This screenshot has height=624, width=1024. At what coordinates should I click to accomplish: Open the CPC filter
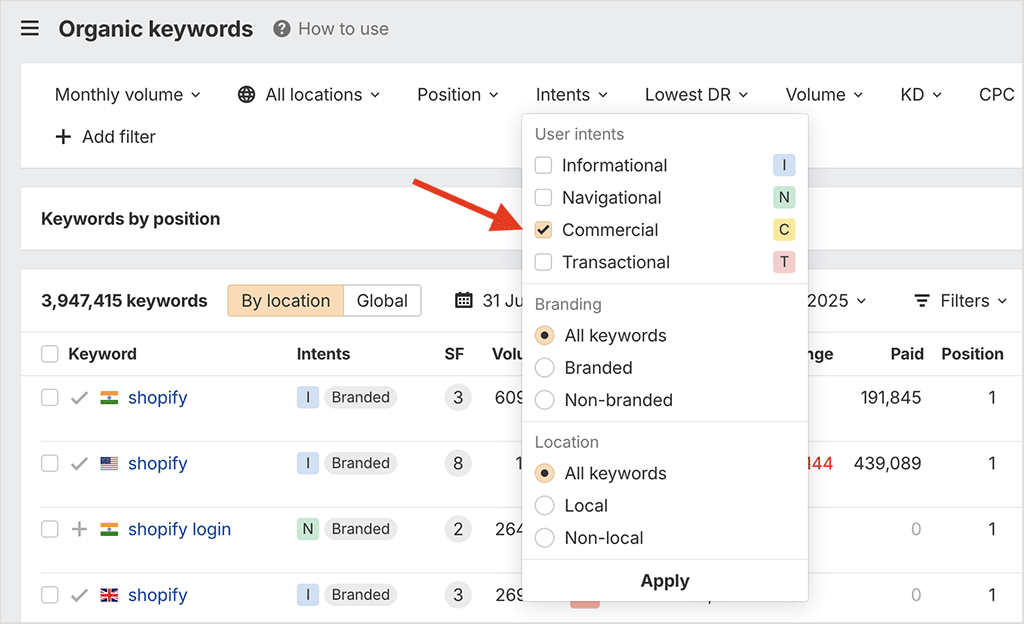click(x=997, y=95)
